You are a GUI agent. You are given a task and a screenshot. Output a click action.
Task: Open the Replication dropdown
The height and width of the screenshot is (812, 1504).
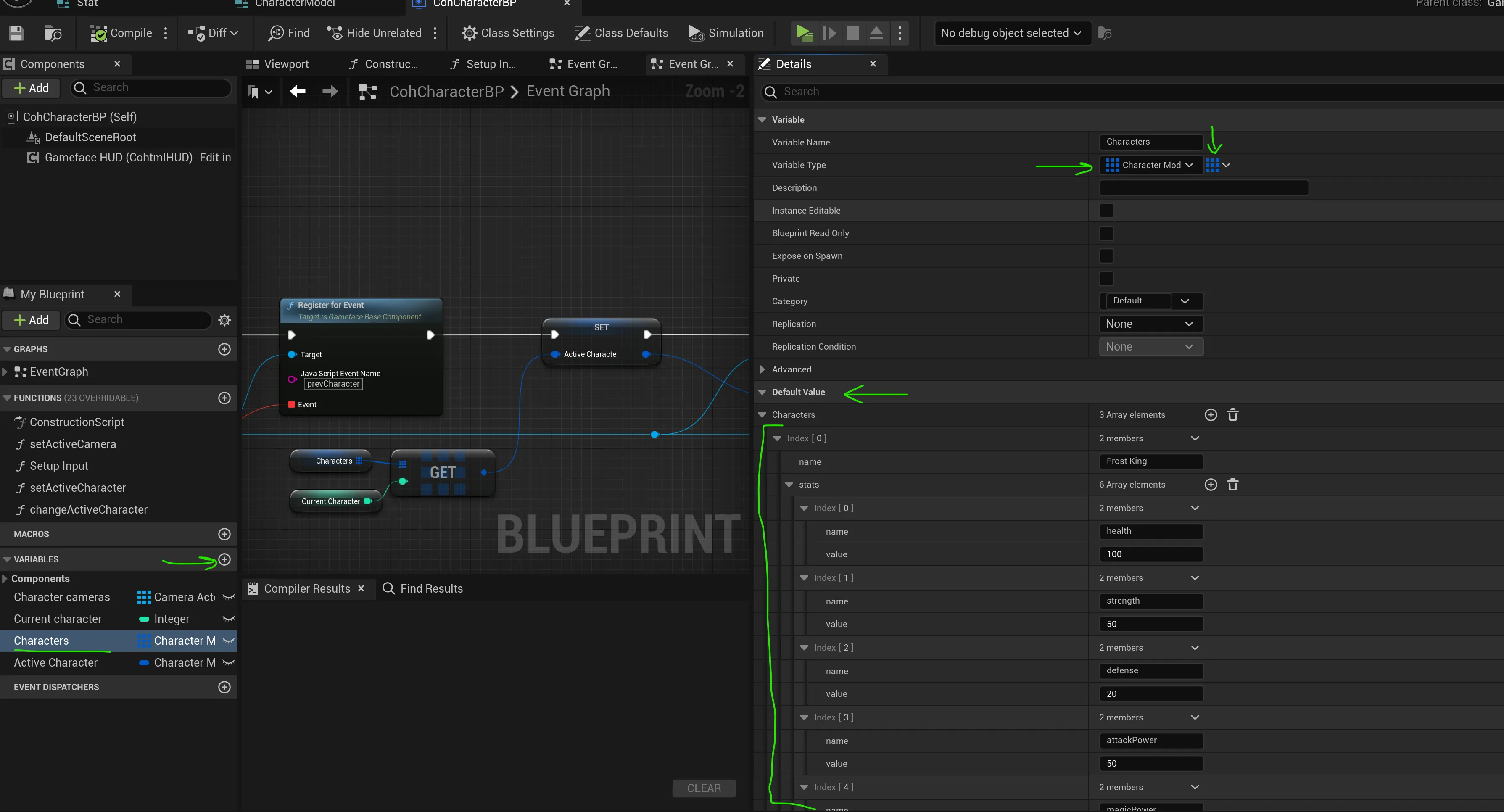click(x=1150, y=324)
